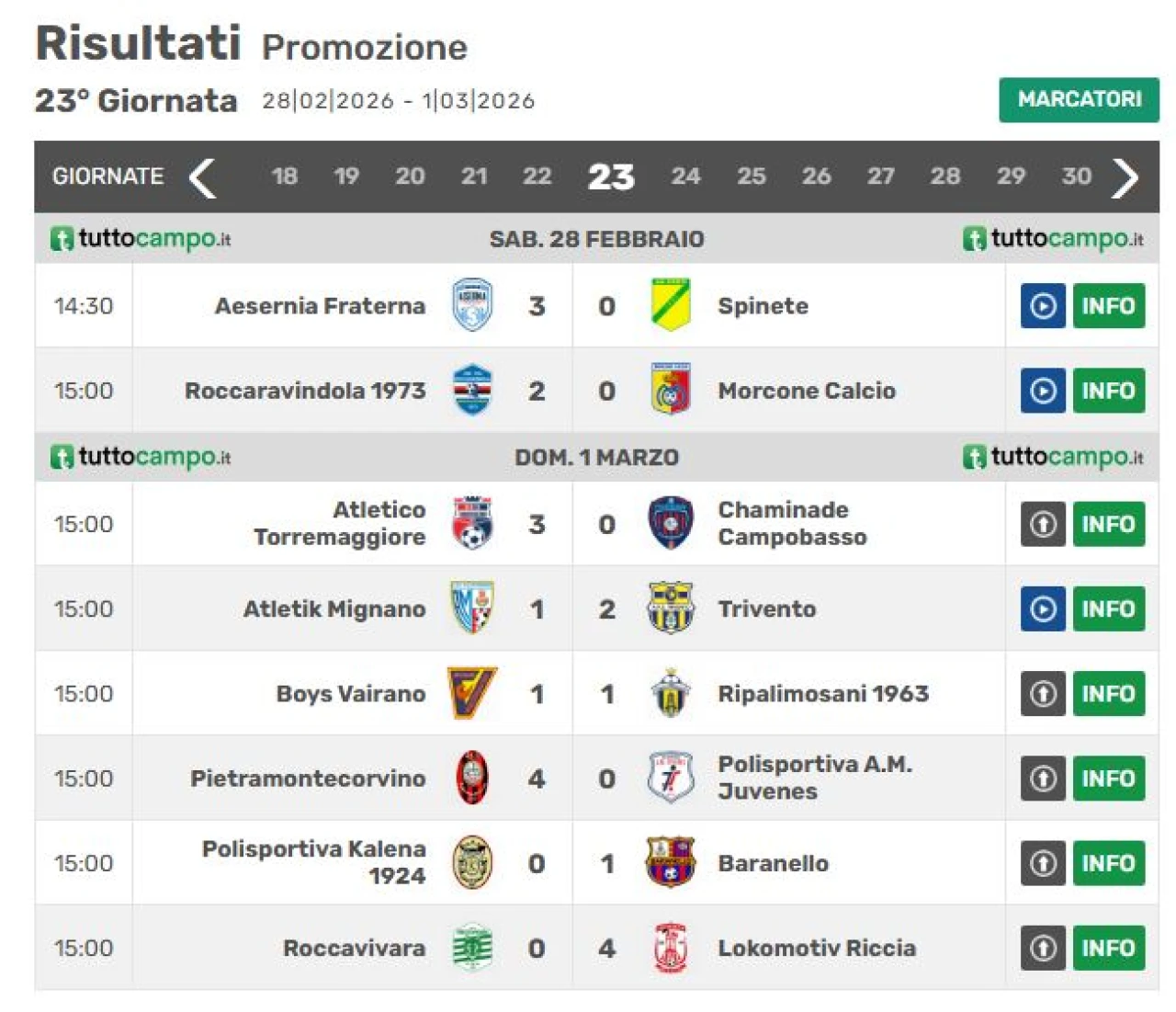This screenshot has height=1012, width=1176.
Task: Switch to giornata 30
Action: click(x=1077, y=176)
